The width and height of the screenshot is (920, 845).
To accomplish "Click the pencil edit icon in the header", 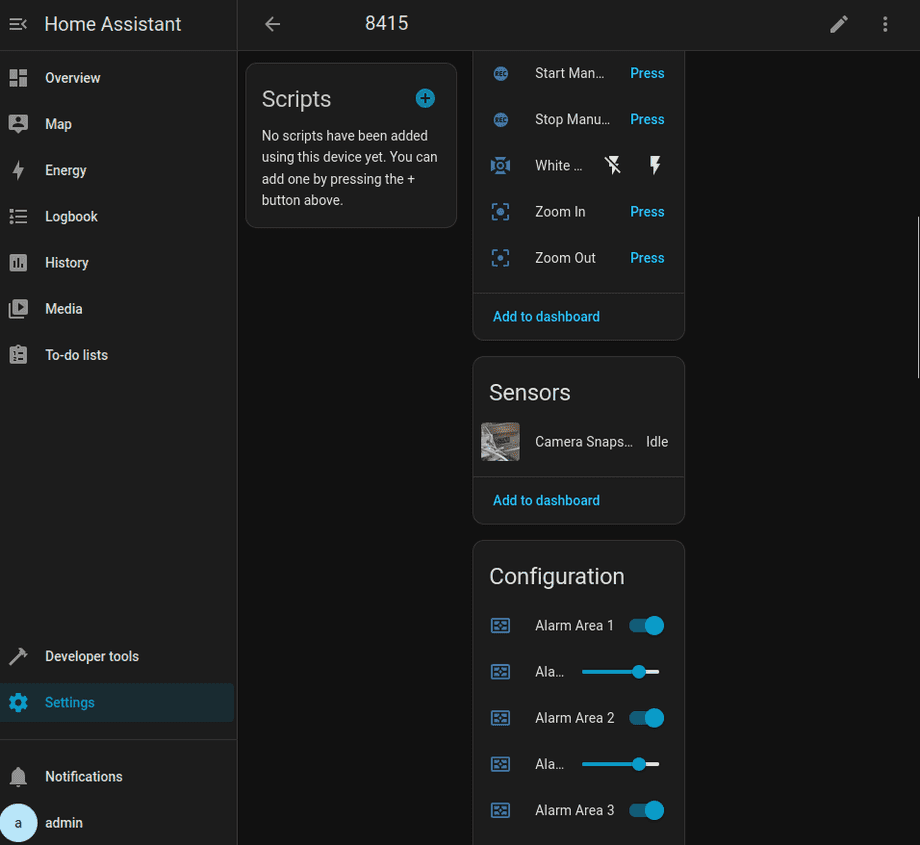I will (839, 23).
